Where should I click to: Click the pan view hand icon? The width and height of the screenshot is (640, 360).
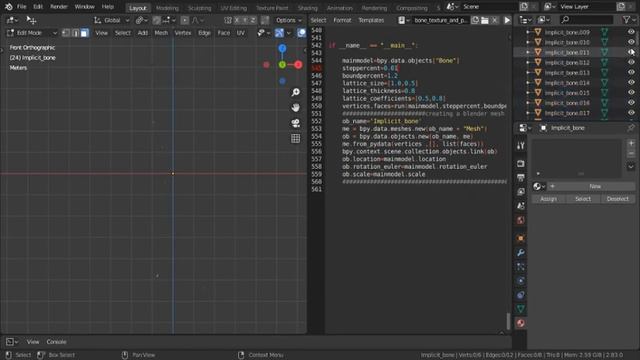(296, 107)
